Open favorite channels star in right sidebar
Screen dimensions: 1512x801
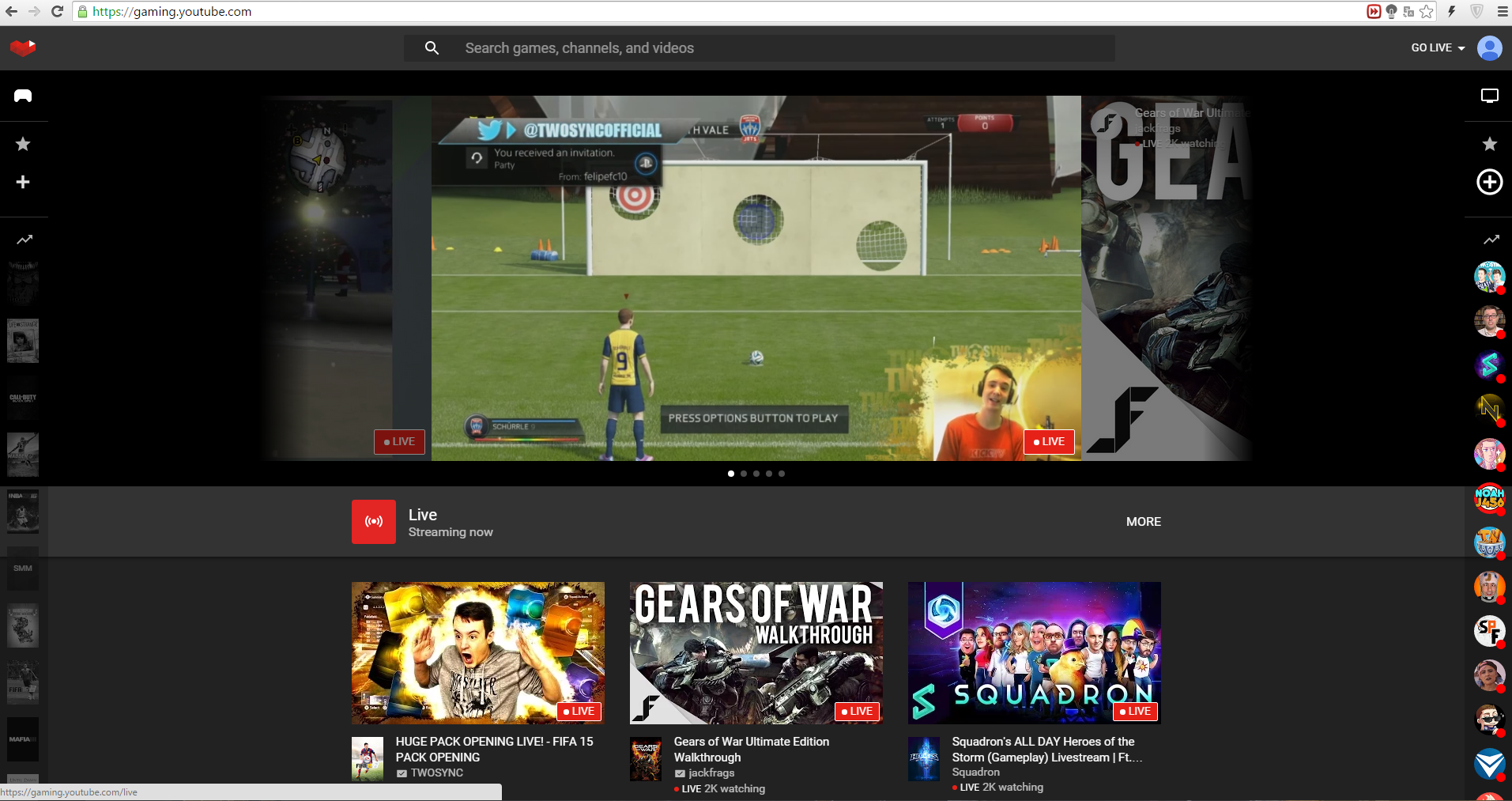pyautogui.click(x=1489, y=144)
